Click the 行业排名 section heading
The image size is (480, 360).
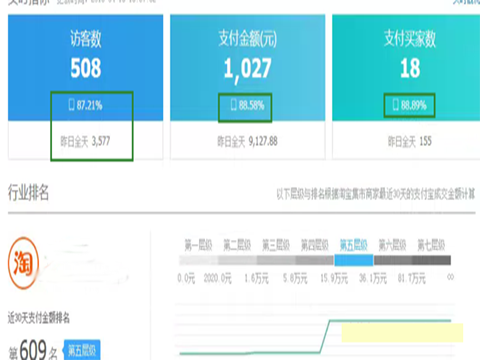pyautogui.click(x=28, y=193)
